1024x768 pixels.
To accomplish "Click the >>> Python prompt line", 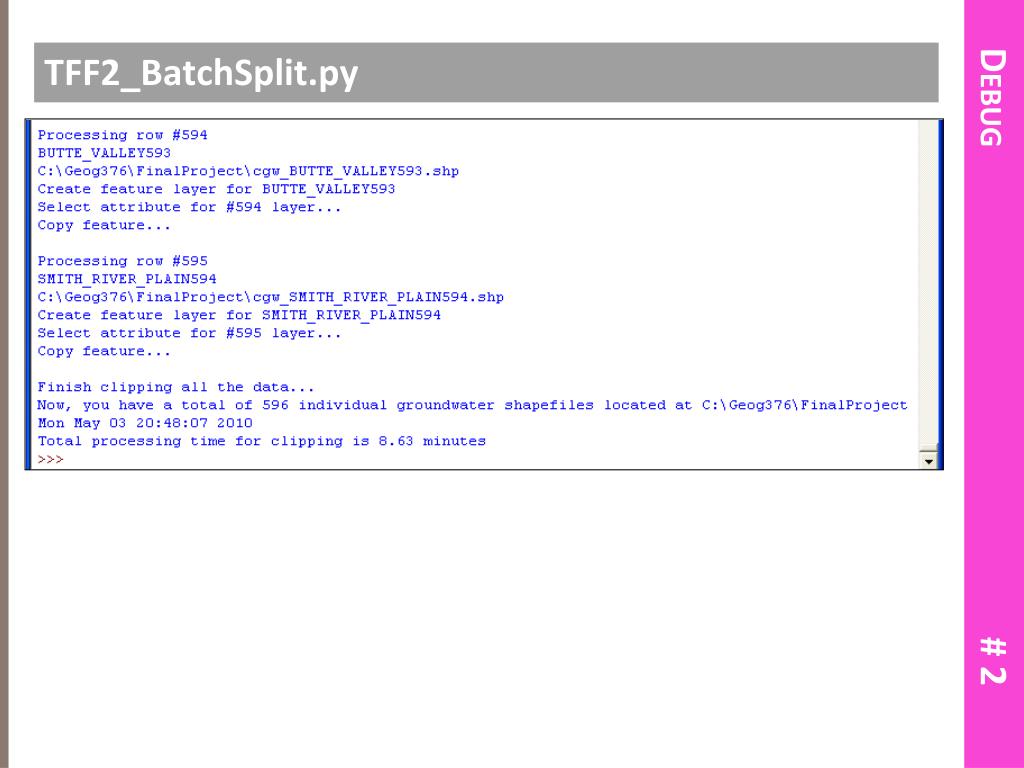I will pos(50,460).
